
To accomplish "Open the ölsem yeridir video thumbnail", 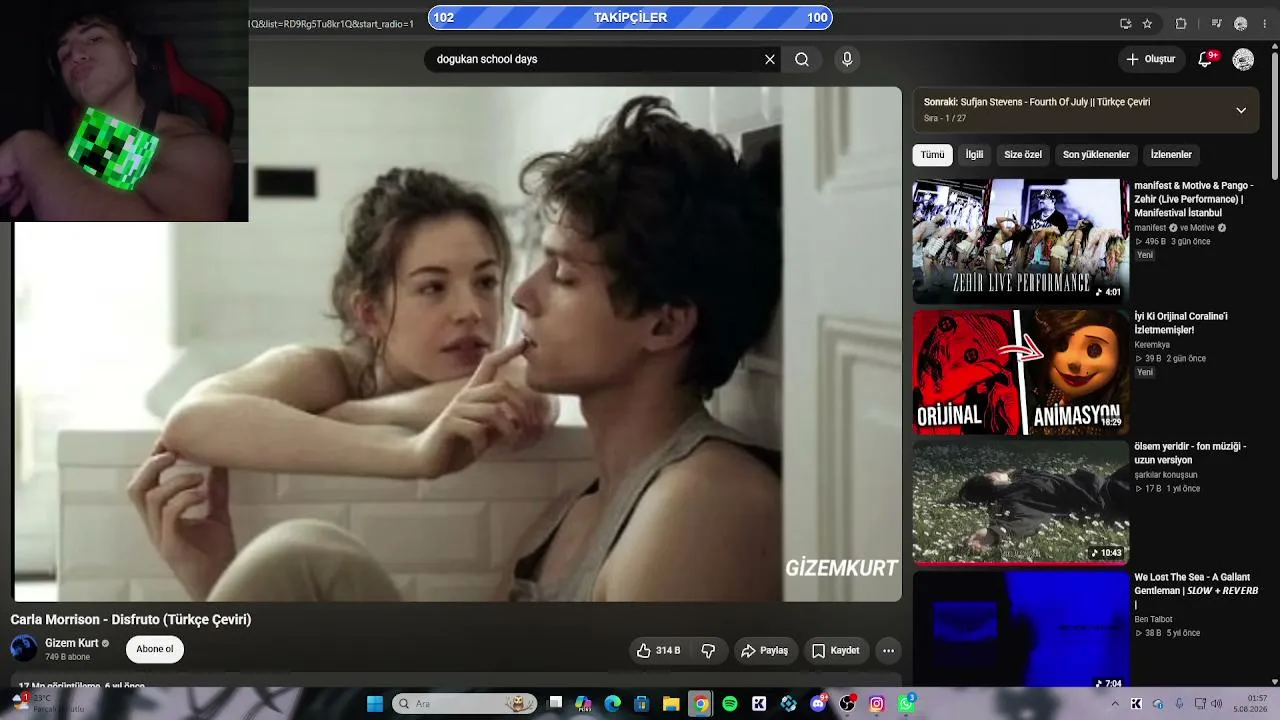I will [x=1020, y=502].
